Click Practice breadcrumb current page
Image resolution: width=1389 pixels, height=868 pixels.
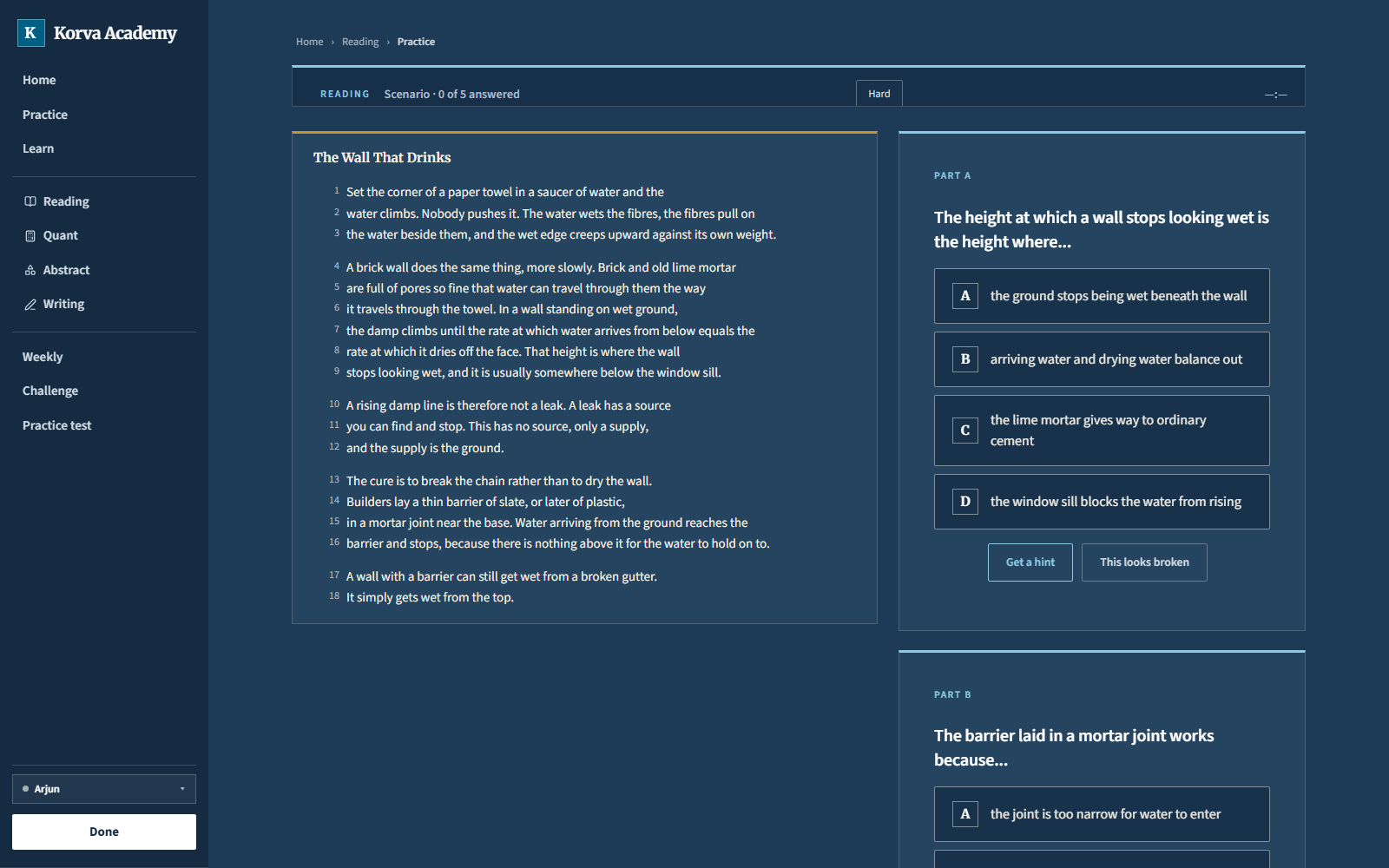[x=416, y=42]
